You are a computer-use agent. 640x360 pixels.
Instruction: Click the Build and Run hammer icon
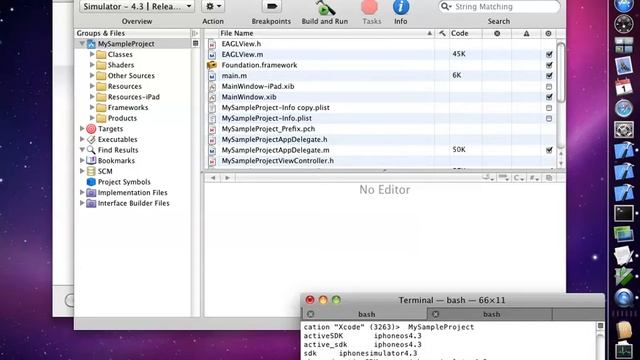click(325, 7)
